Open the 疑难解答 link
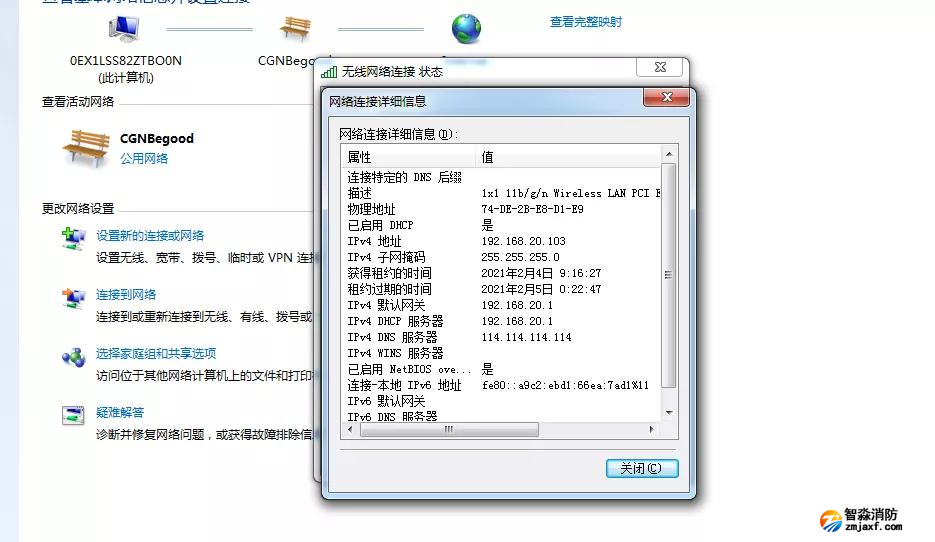This screenshot has height=542, width=935. 120,412
